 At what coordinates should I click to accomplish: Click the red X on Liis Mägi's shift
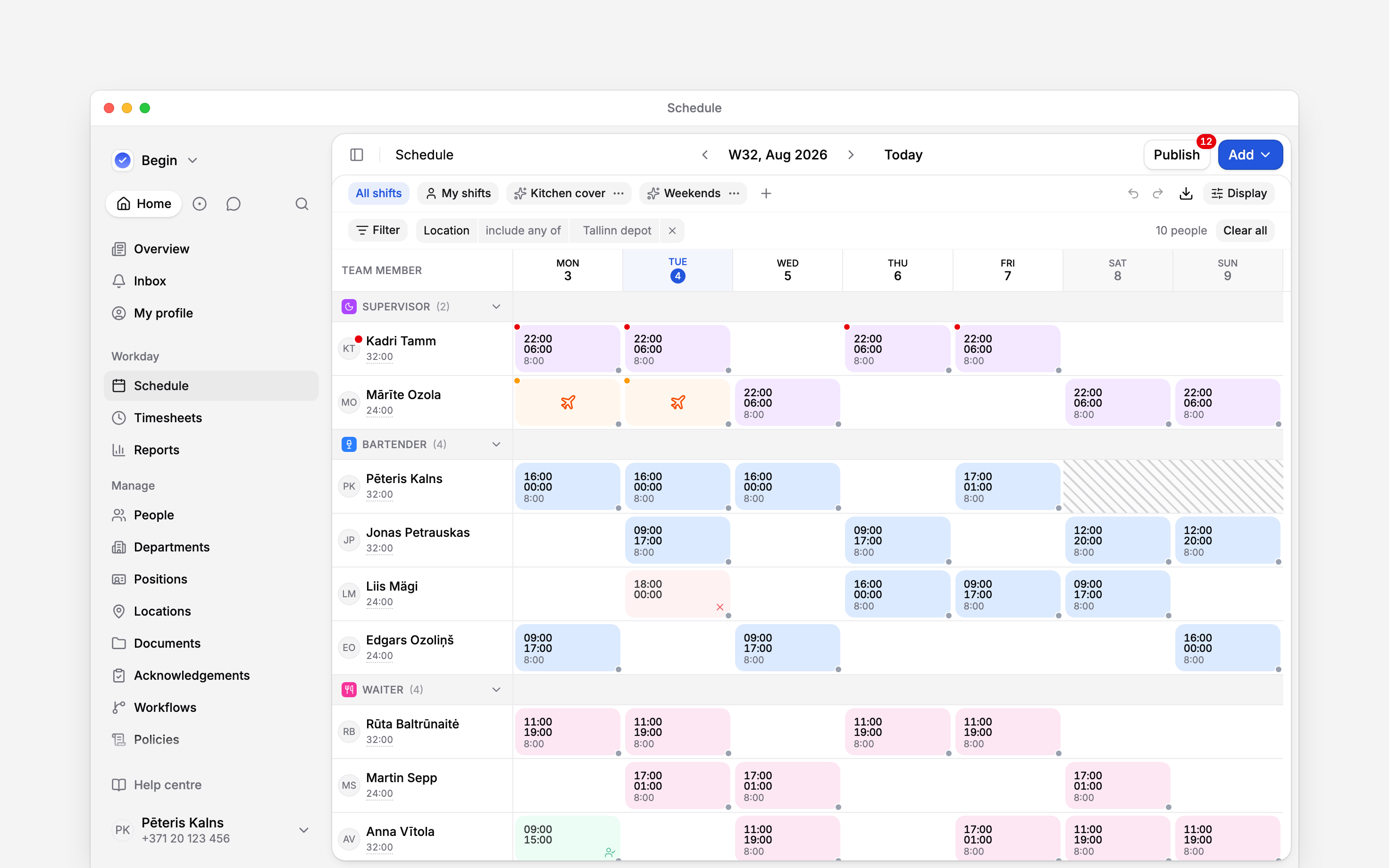(x=720, y=607)
